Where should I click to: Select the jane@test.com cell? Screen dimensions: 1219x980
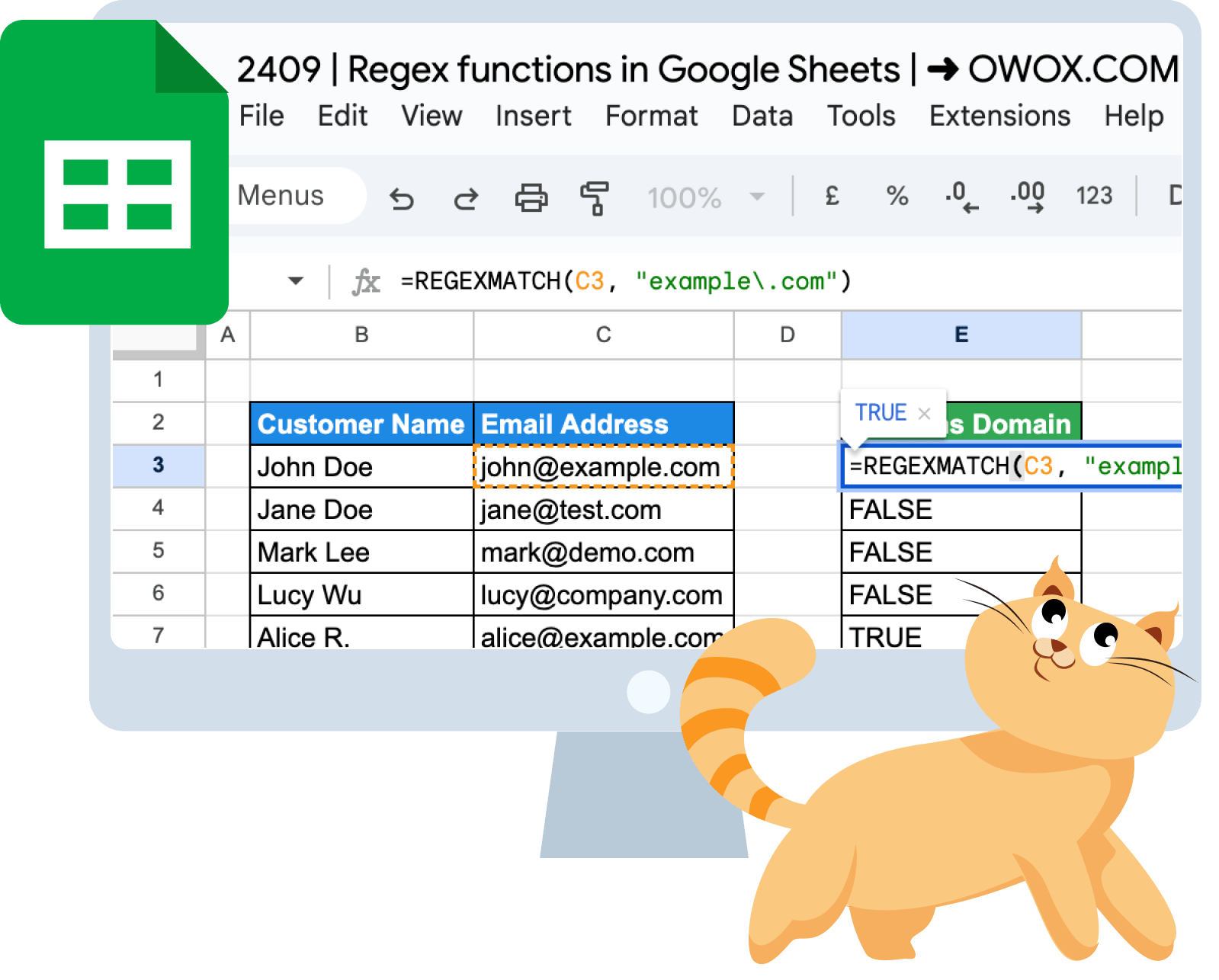pyautogui.click(x=603, y=509)
